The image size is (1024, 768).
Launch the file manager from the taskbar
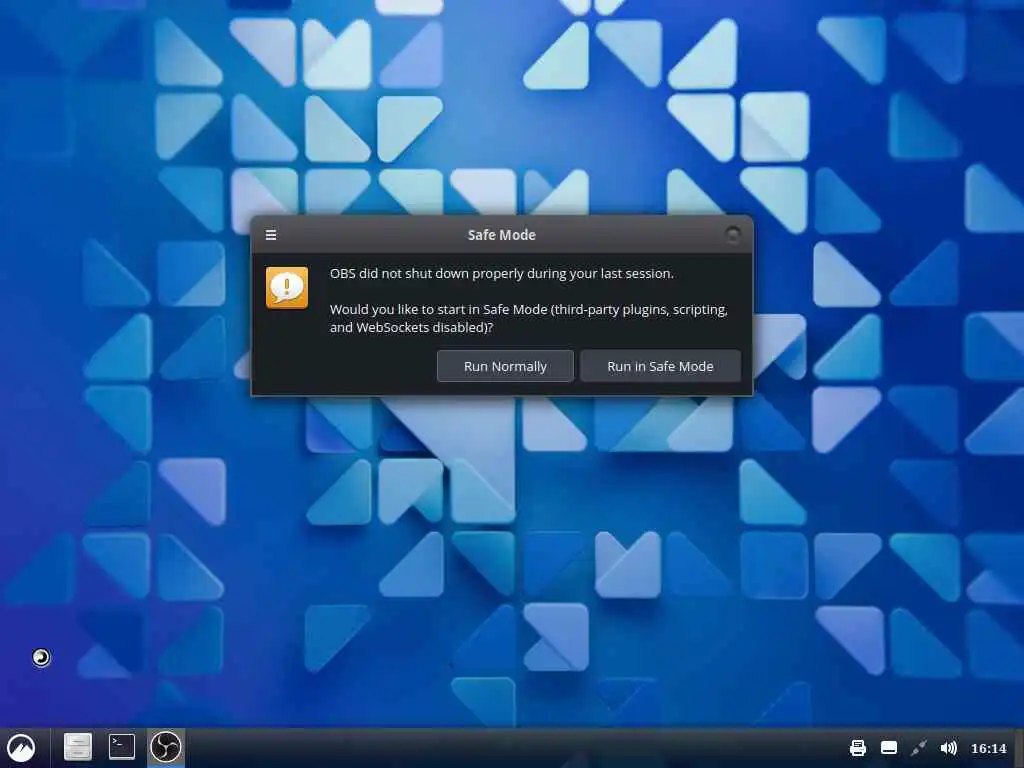coord(77,747)
